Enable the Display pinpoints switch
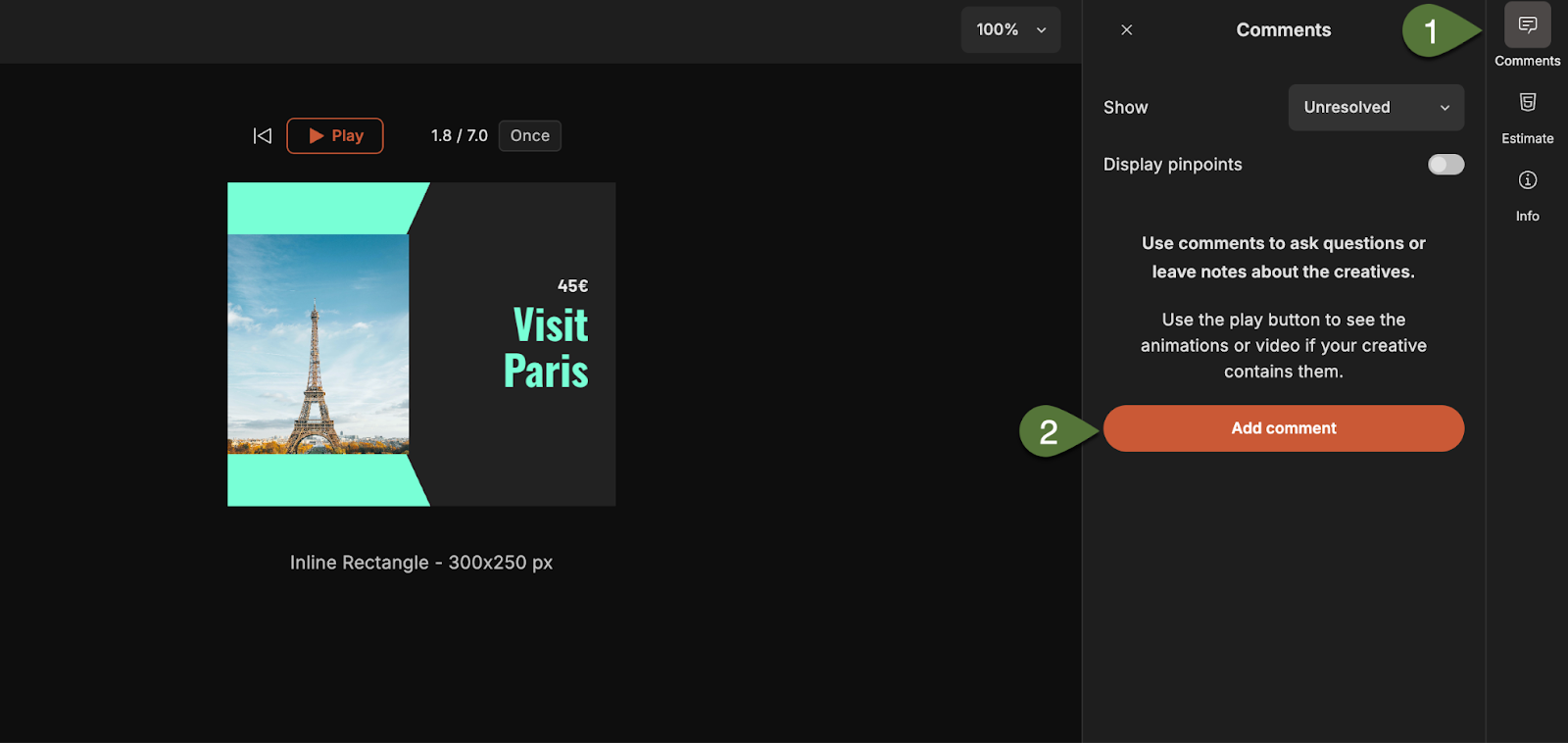This screenshot has height=743, width=1568. [1445, 165]
